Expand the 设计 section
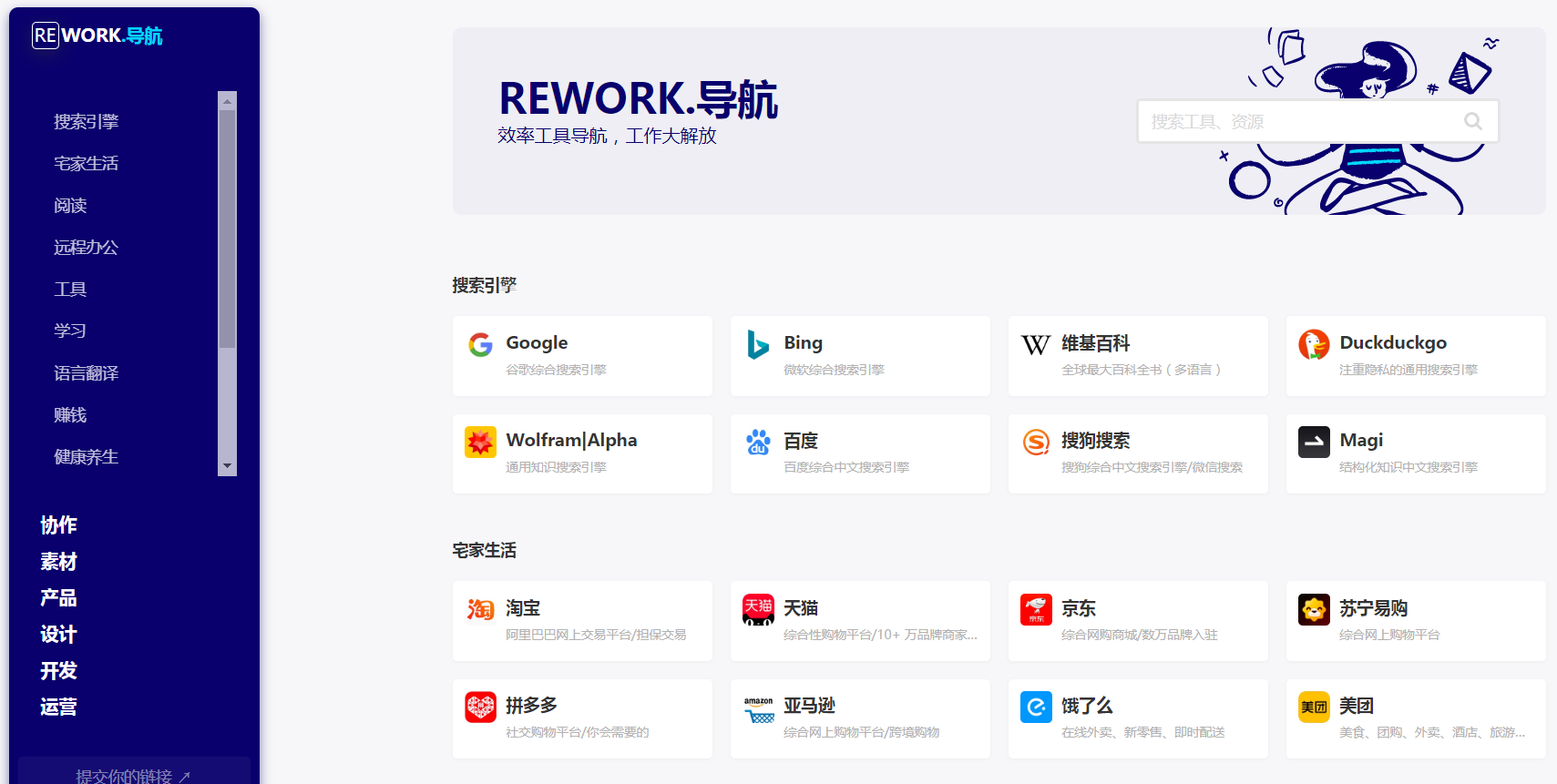The height and width of the screenshot is (784, 1557). tap(58, 635)
